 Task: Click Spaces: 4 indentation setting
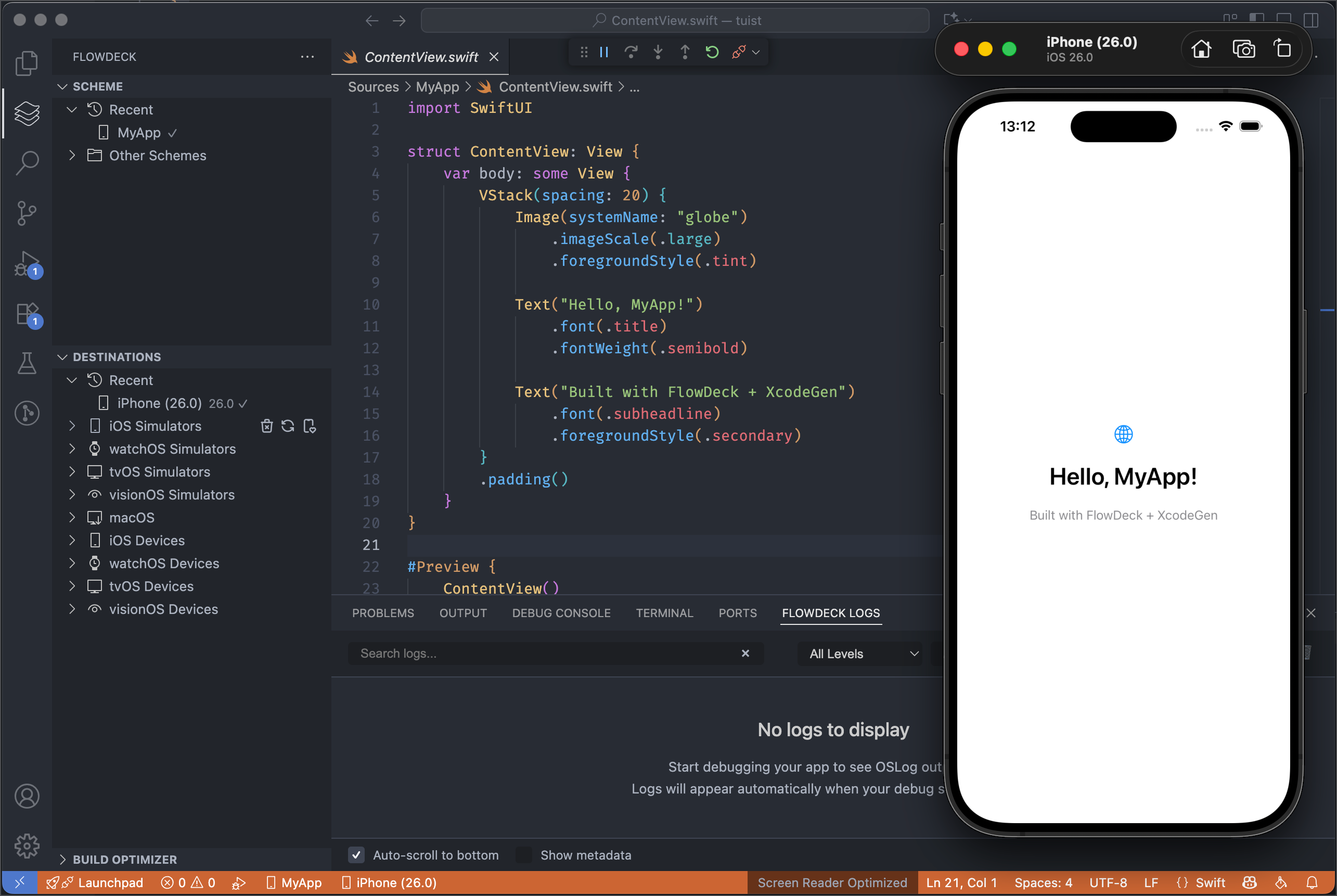(1043, 883)
